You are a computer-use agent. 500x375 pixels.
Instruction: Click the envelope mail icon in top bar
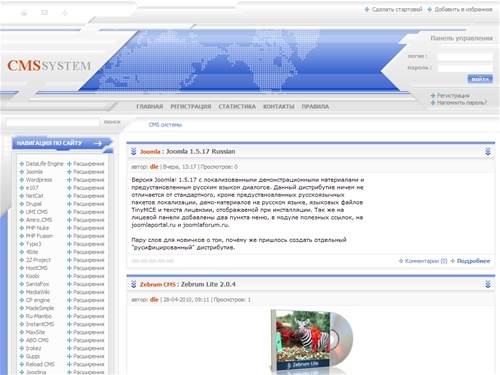pos(44,13)
